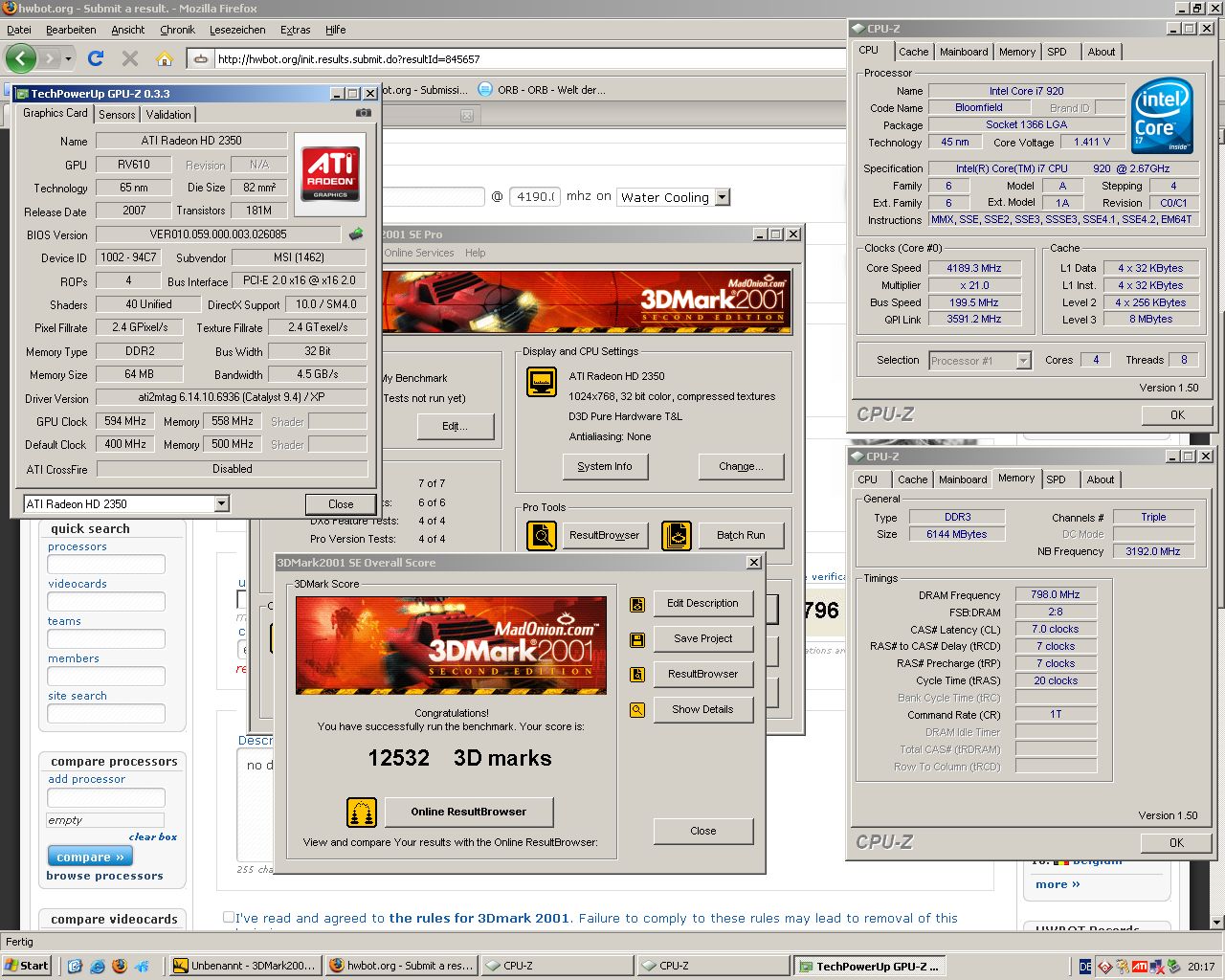Click 'ORB - ORB - Welt der...' browser tab

coord(543,90)
